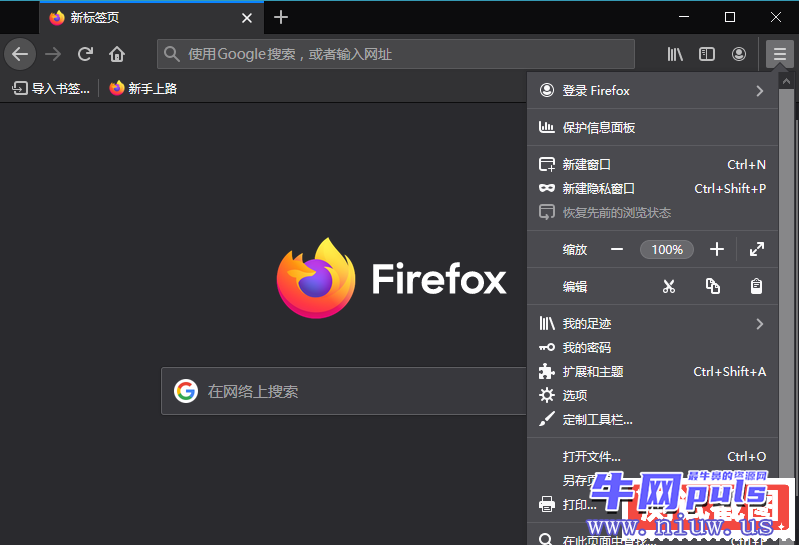Toggle the sidebar icon in the toolbar
The image size is (799, 545).
click(x=707, y=54)
